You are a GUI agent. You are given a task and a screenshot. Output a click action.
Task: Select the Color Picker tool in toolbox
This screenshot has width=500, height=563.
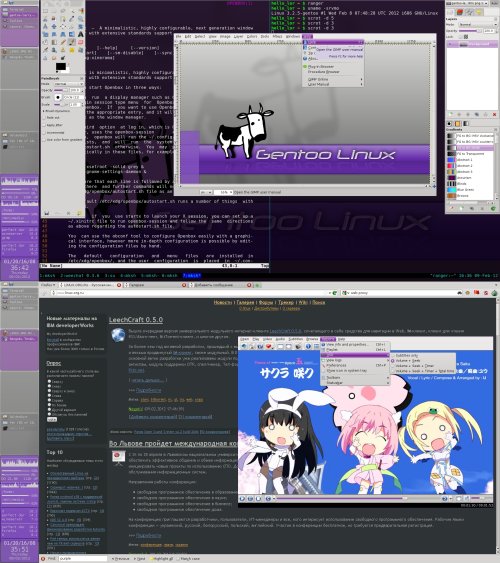(72, 19)
